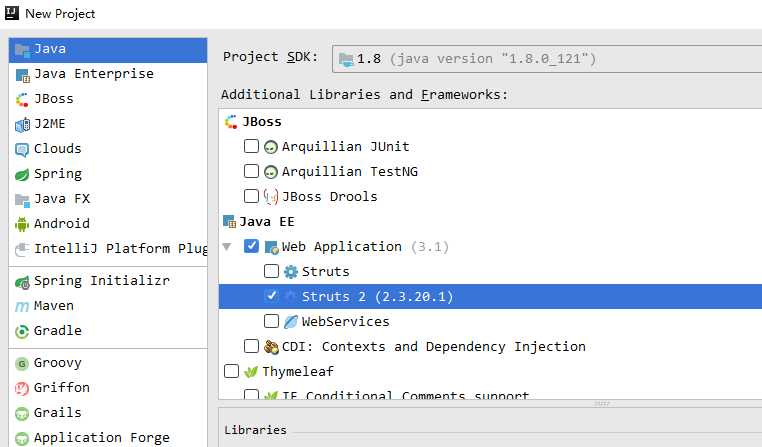
Task: Uncheck the Struts 2 checkbox
Action: [x=271, y=295]
